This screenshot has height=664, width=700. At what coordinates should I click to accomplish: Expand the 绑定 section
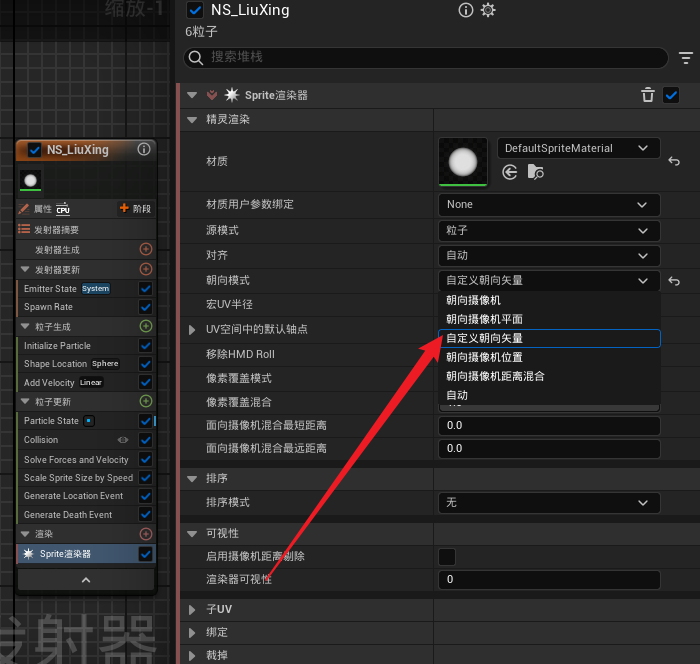tap(192, 633)
